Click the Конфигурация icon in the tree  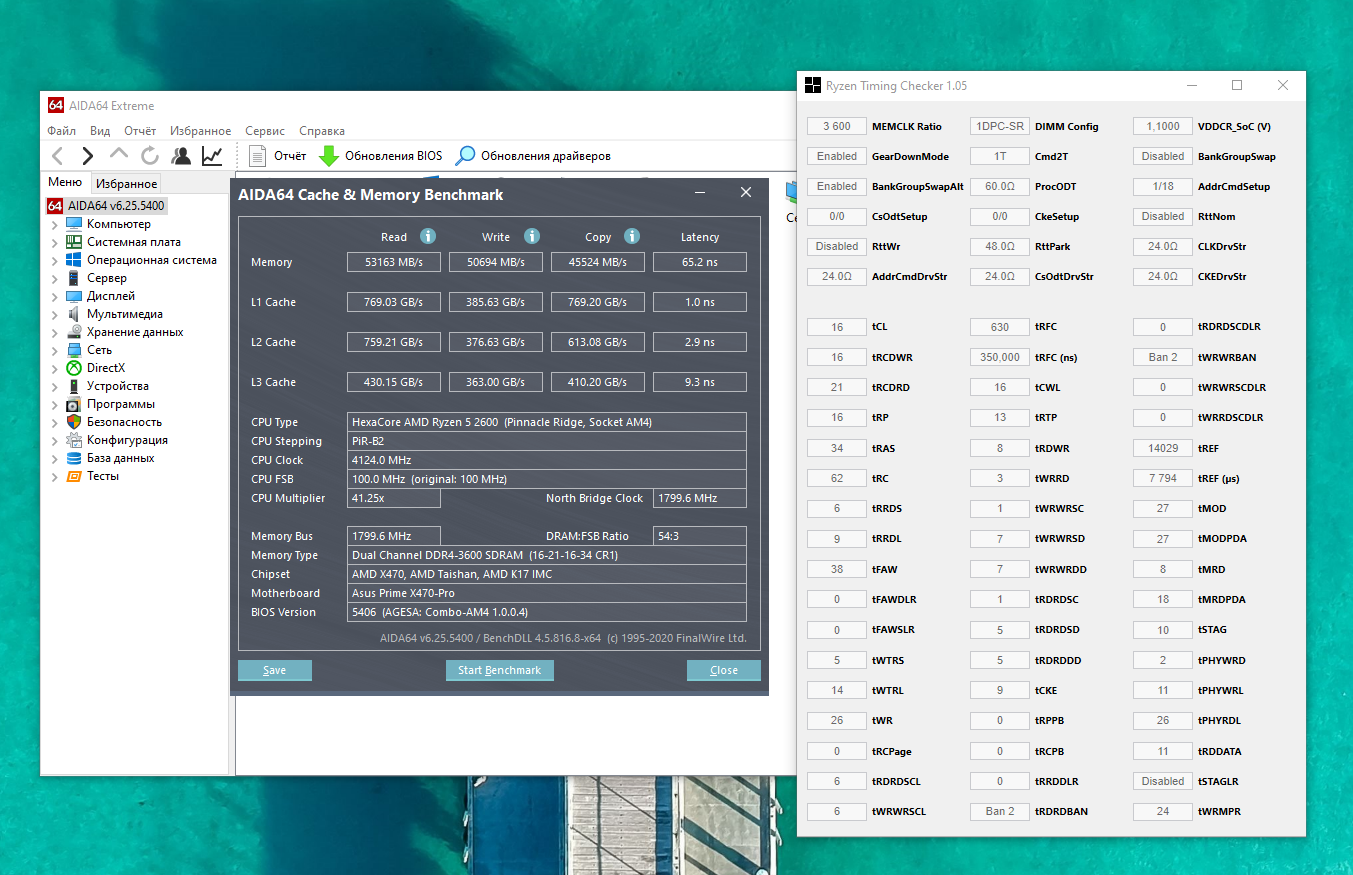pyautogui.click(x=74, y=440)
